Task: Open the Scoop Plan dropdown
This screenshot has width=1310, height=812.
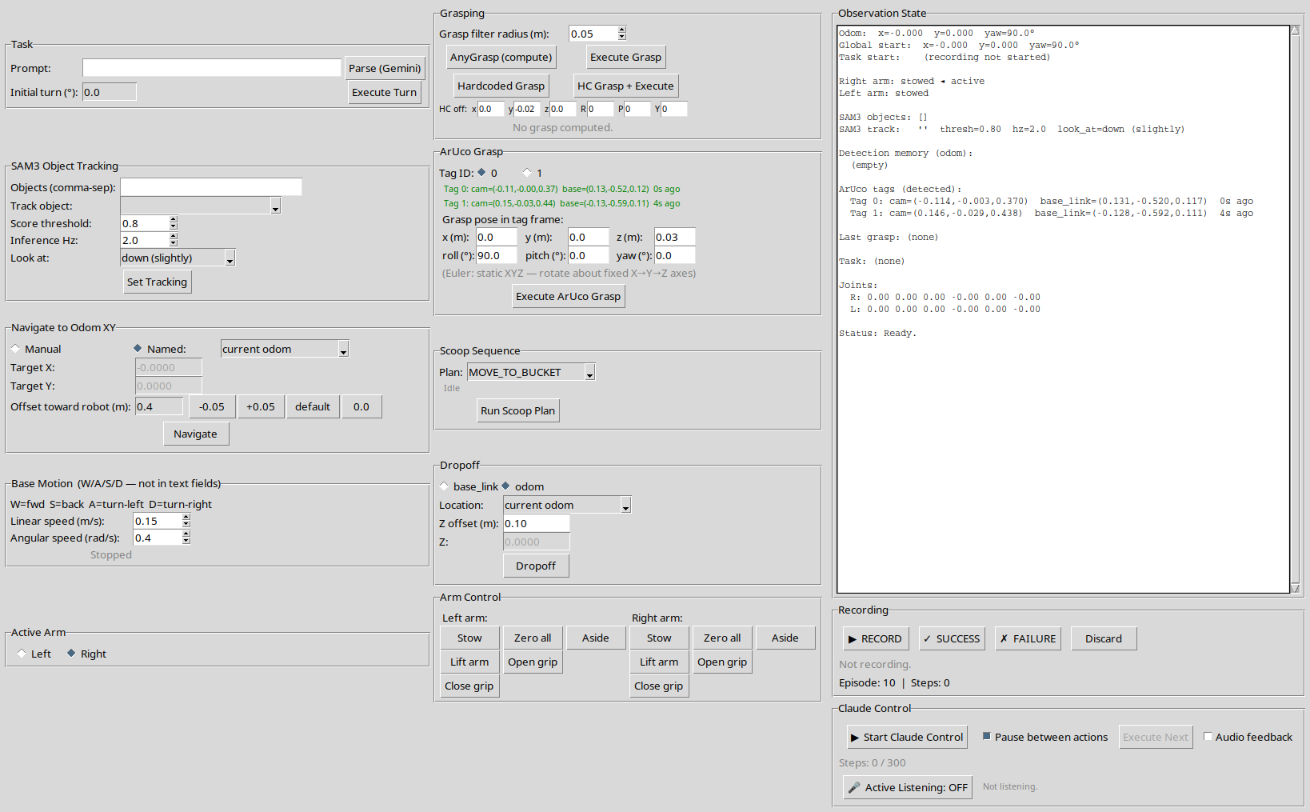Action: [x=531, y=371]
